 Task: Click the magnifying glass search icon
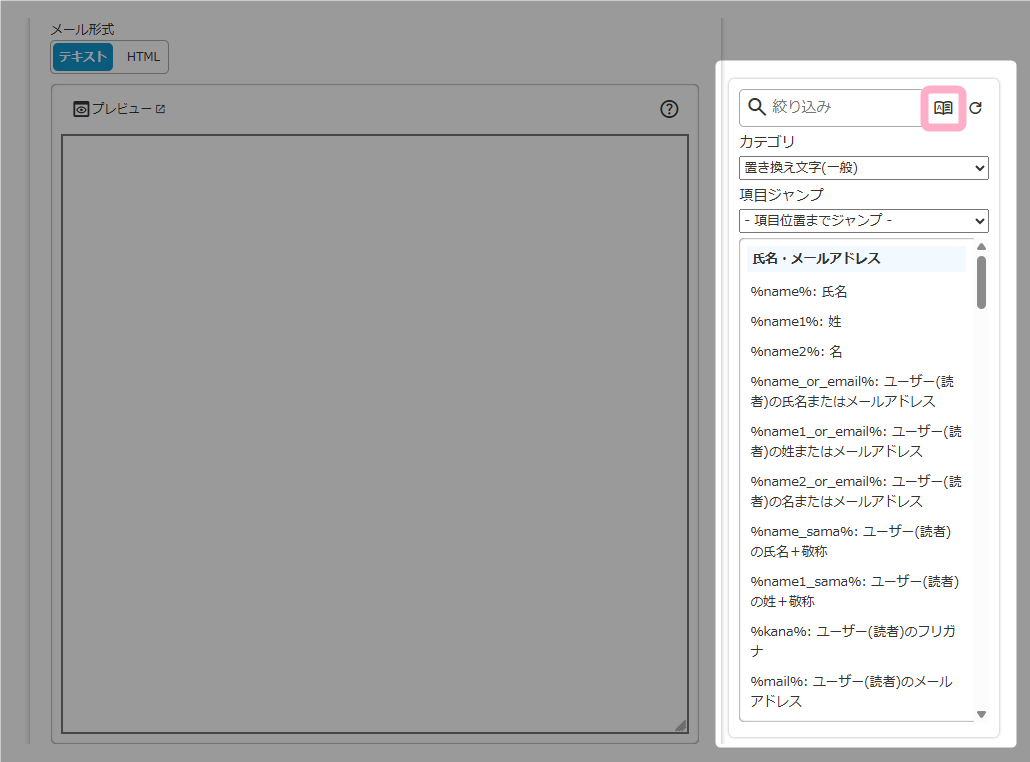tap(757, 107)
